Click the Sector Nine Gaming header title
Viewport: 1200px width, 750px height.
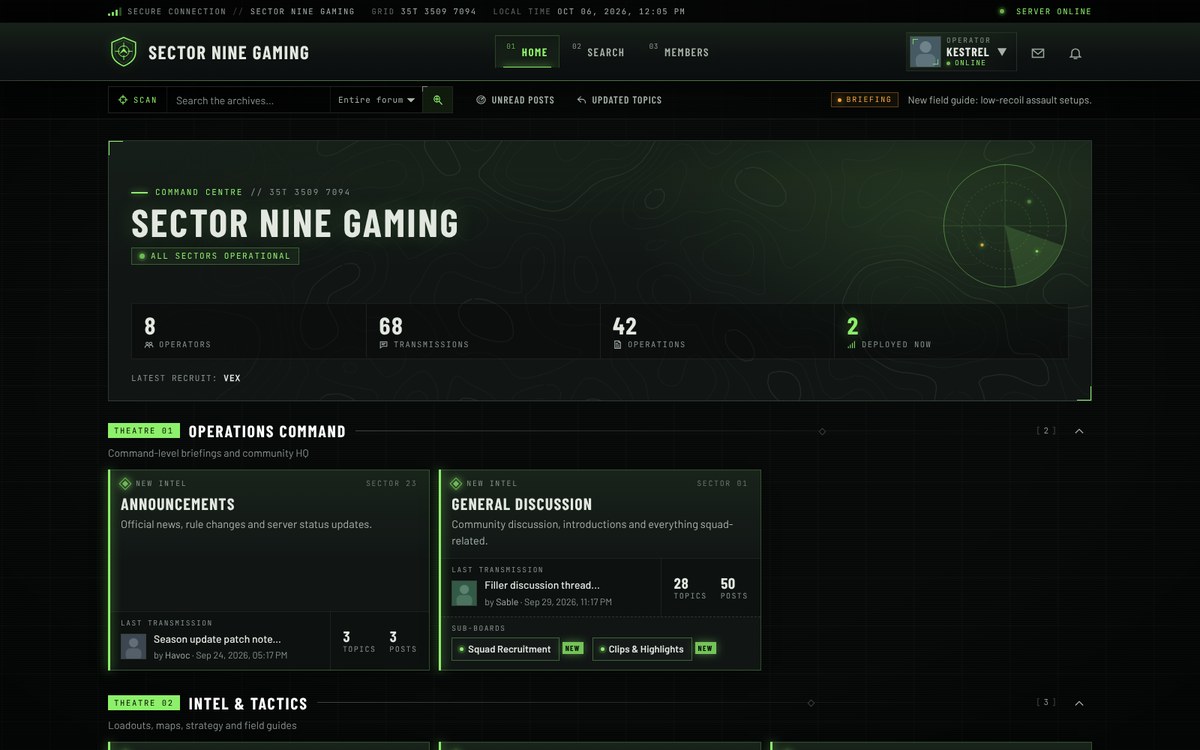click(228, 52)
